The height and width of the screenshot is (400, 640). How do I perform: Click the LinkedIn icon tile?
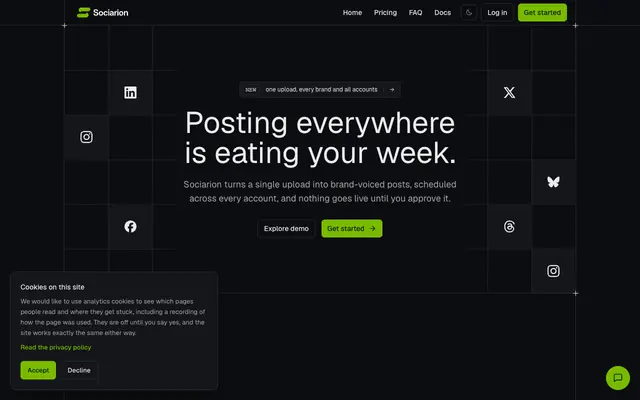131,93
